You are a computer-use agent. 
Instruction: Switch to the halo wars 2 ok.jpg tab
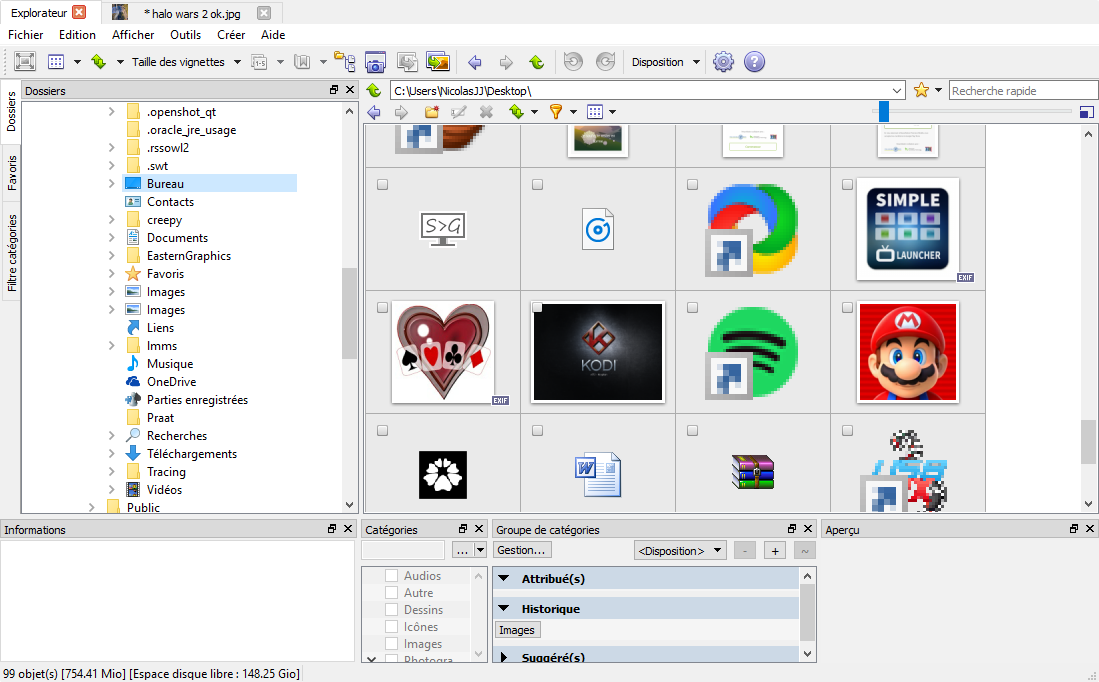click(x=192, y=13)
